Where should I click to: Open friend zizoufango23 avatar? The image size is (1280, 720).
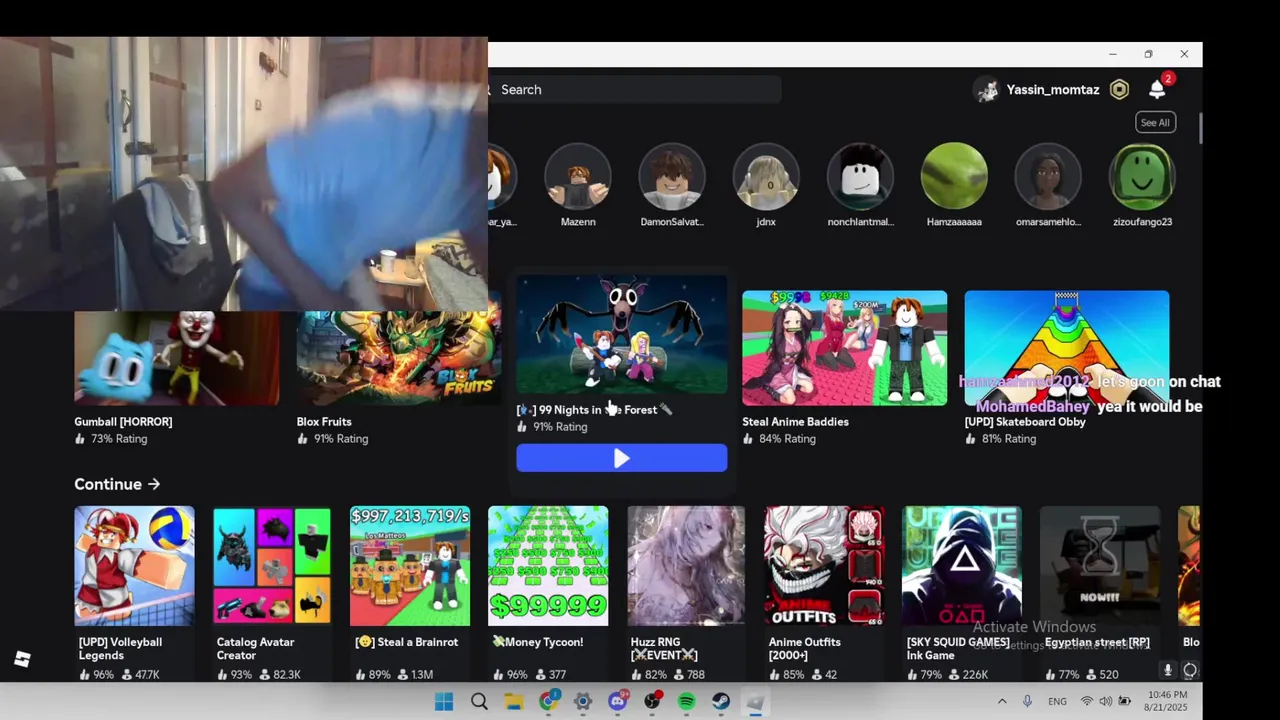pos(1142,177)
